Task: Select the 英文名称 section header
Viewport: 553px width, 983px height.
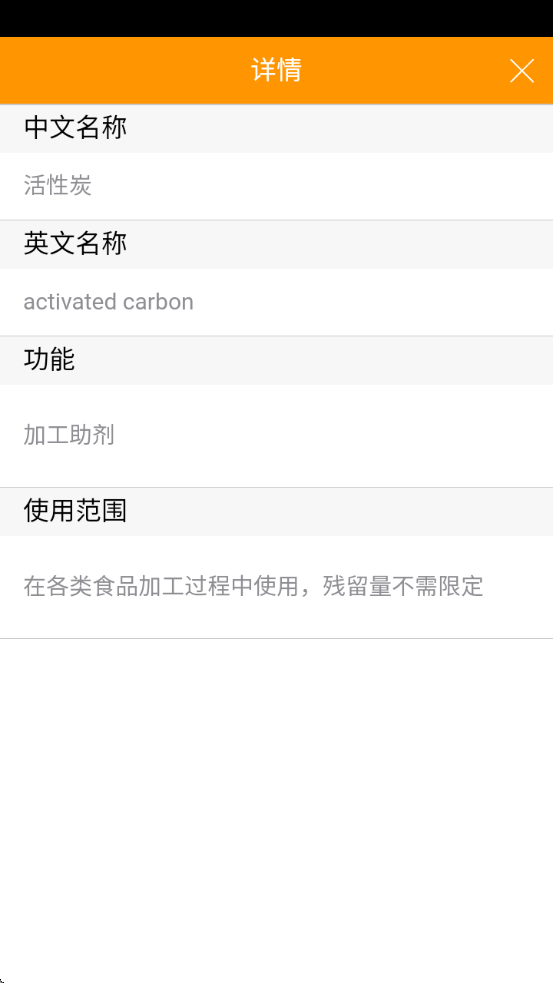Action: point(276,244)
